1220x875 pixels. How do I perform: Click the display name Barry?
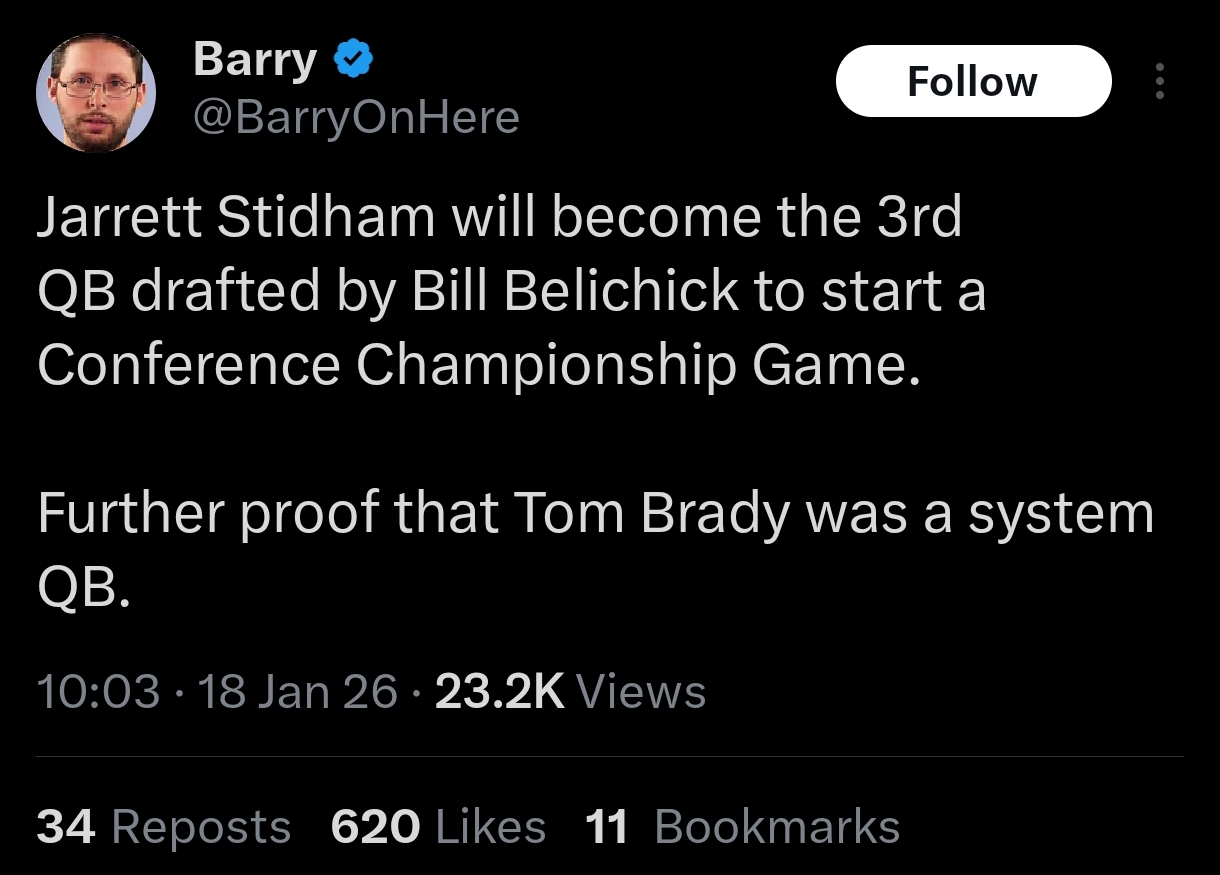pyautogui.click(x=254, y=60)
